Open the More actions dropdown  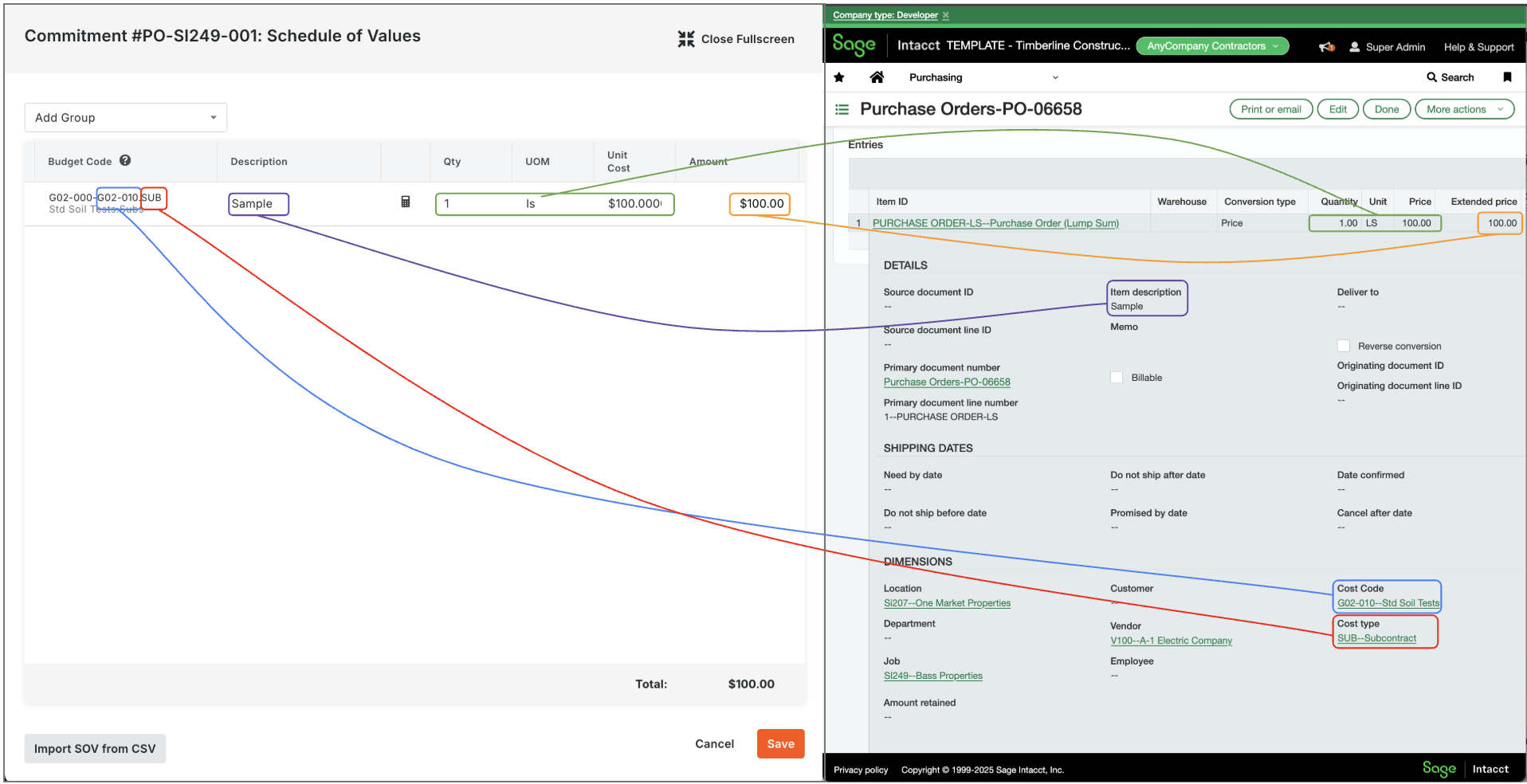coord(1464,108)
